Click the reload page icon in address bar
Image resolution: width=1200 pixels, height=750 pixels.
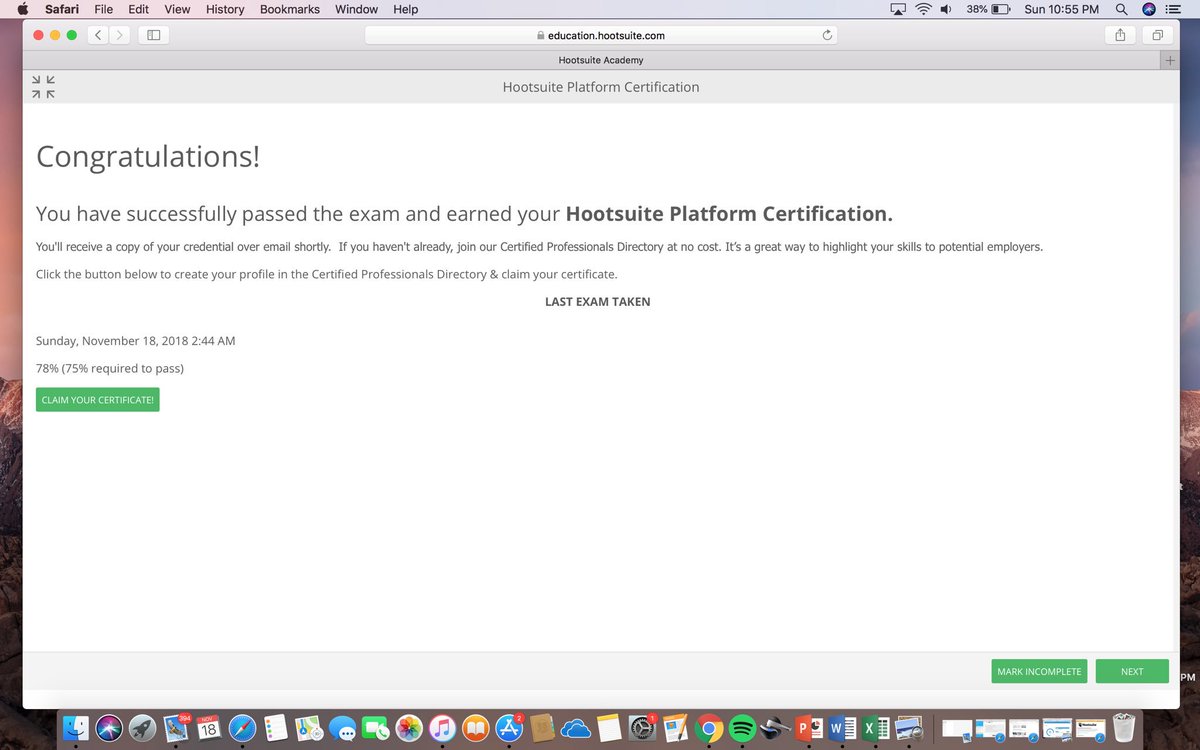[827, 35]
